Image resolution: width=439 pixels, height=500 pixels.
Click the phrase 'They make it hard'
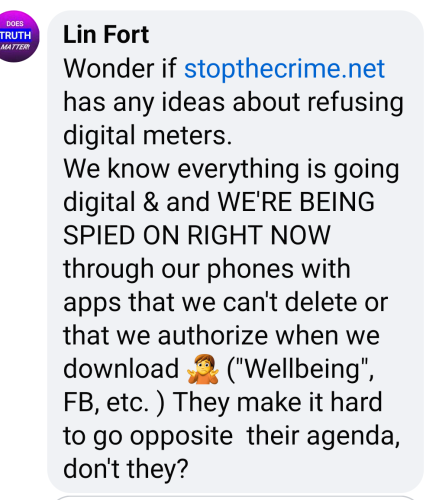tap(277, 402)
